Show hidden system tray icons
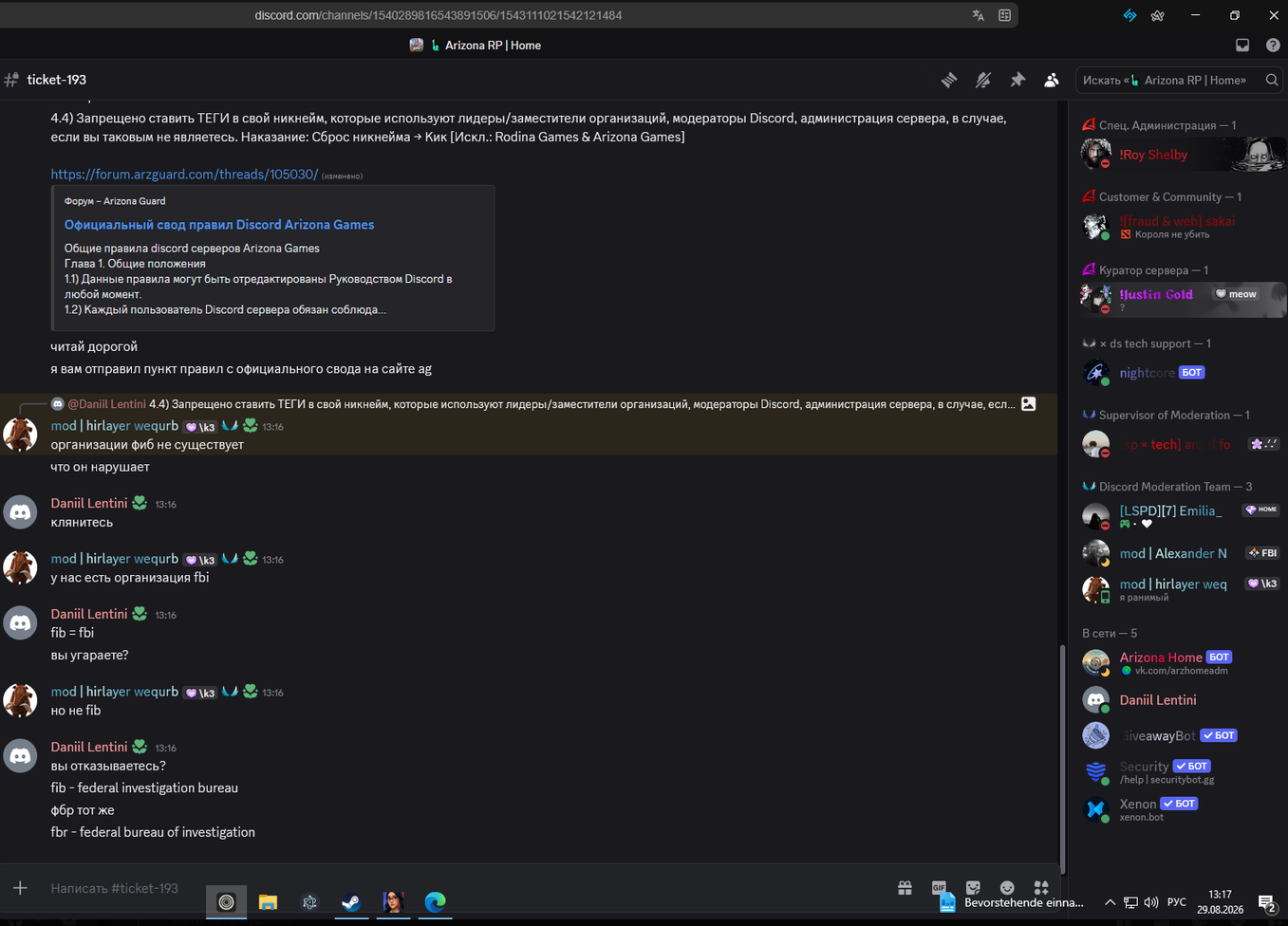 tap(1110, 902)
